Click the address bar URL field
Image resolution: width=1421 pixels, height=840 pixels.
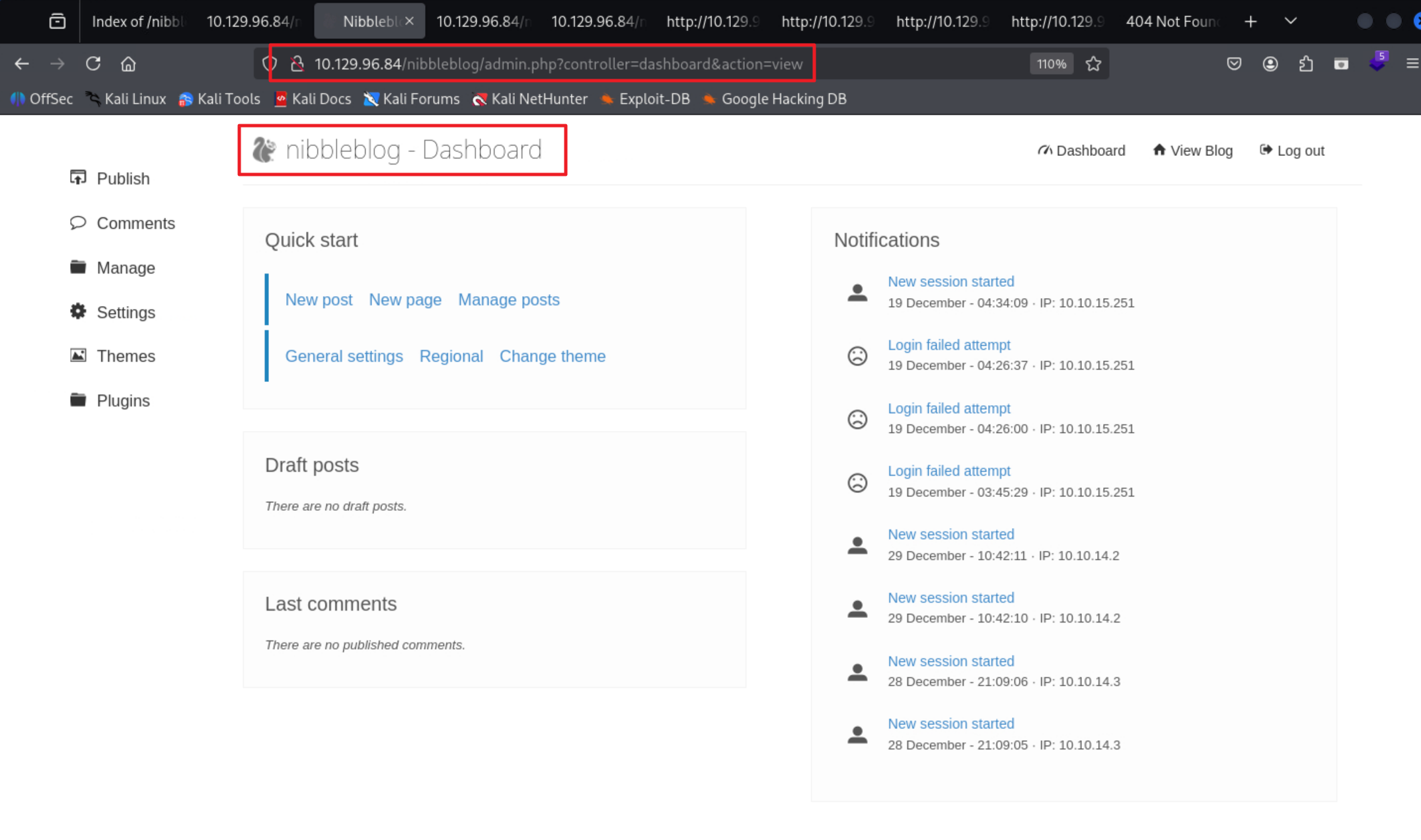pos(558,64)
